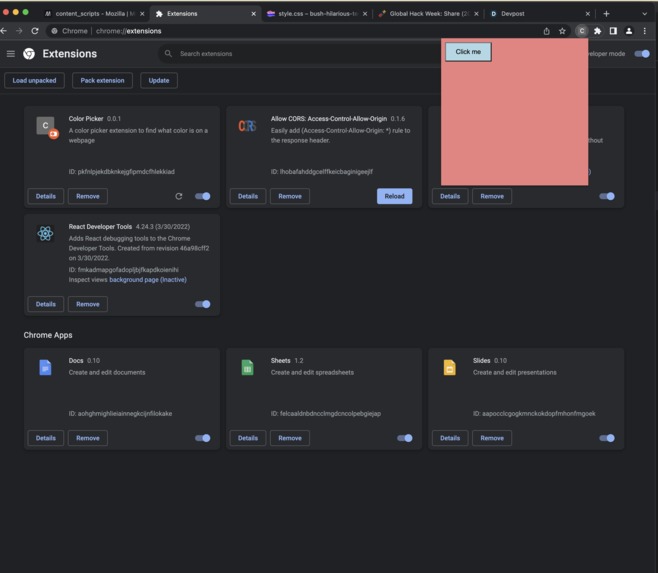
Task: Click Pack extension button
Action: pos(102,80)
